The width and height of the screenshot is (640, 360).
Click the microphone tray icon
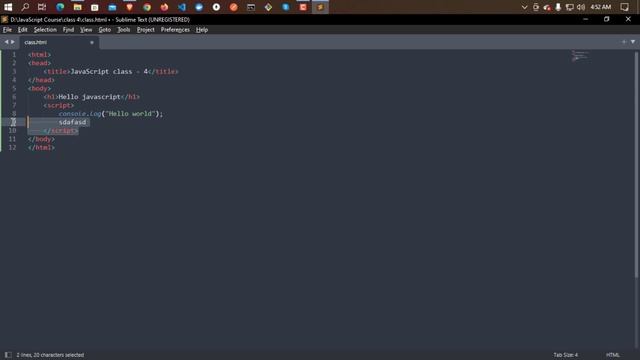(x=558, y=7)
